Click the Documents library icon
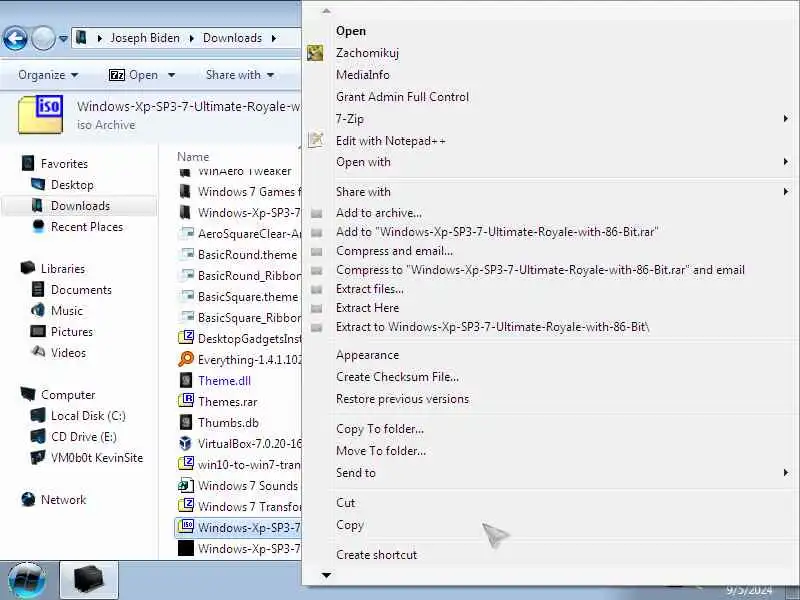This screenshot has height=600, width=800. (x=38, y=289)
